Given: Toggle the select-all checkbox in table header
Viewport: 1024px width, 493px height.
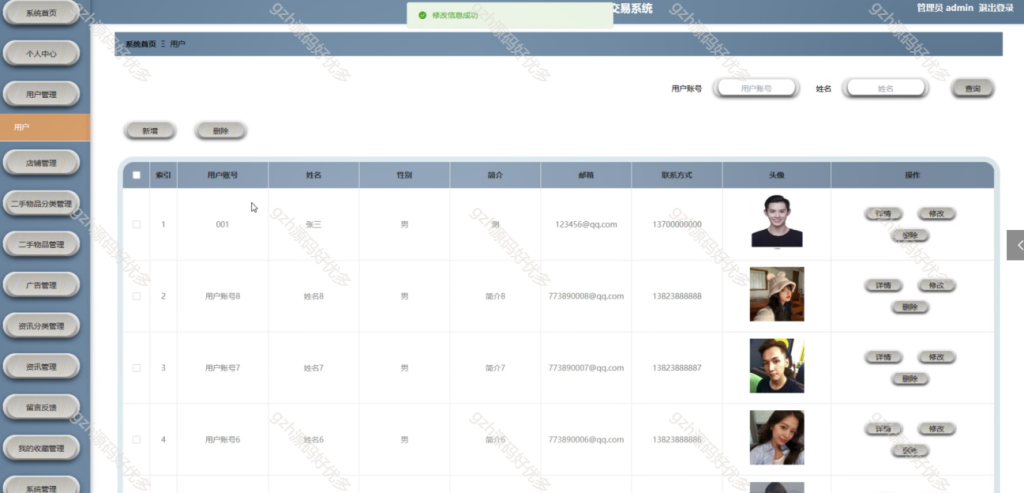Looking at the screenshot, I should coord(136,175).
